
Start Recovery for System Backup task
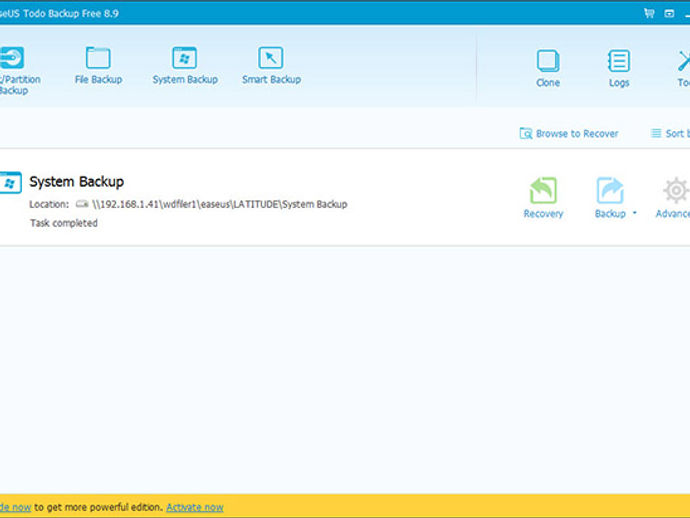(x=543, y=197)
